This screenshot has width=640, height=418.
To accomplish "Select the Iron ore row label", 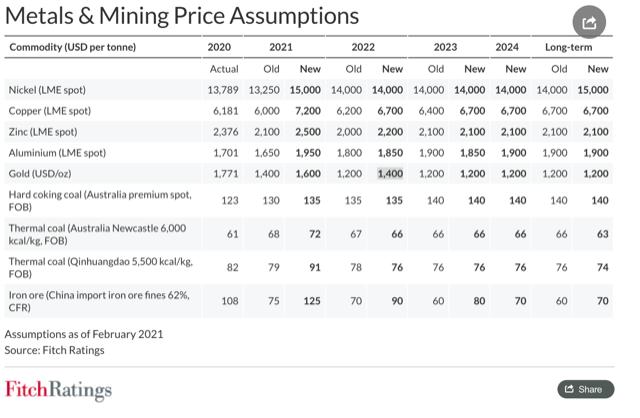I will [x=99, y=301].
